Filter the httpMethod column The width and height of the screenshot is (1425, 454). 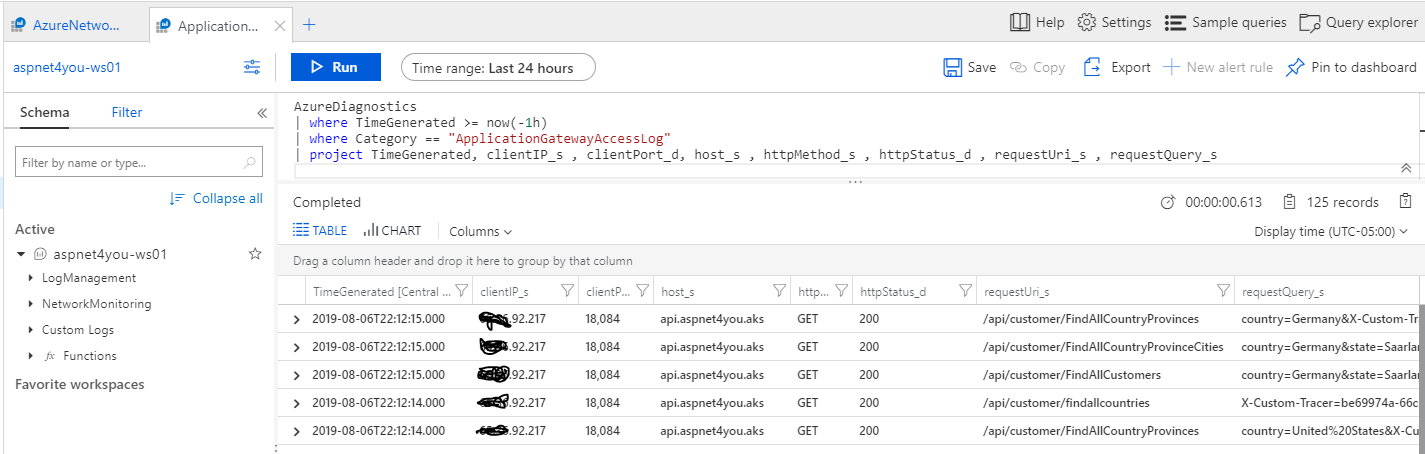pos(839,291)
